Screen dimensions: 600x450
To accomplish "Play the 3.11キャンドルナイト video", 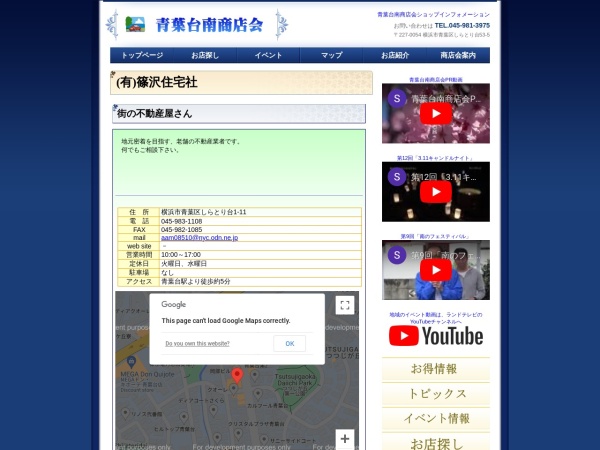I will [436, 192].
